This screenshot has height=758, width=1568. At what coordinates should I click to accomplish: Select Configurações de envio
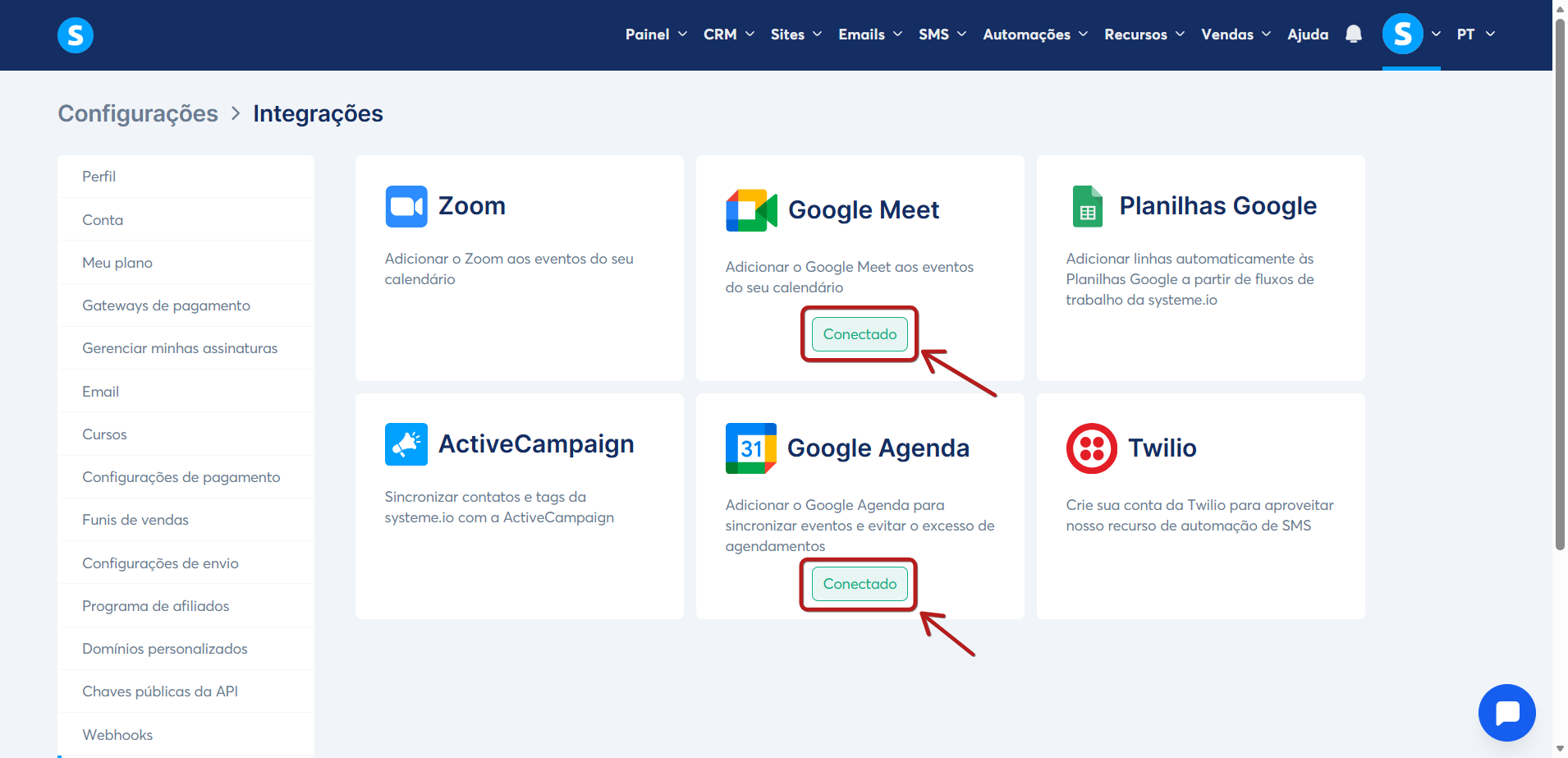click(186, 563)
